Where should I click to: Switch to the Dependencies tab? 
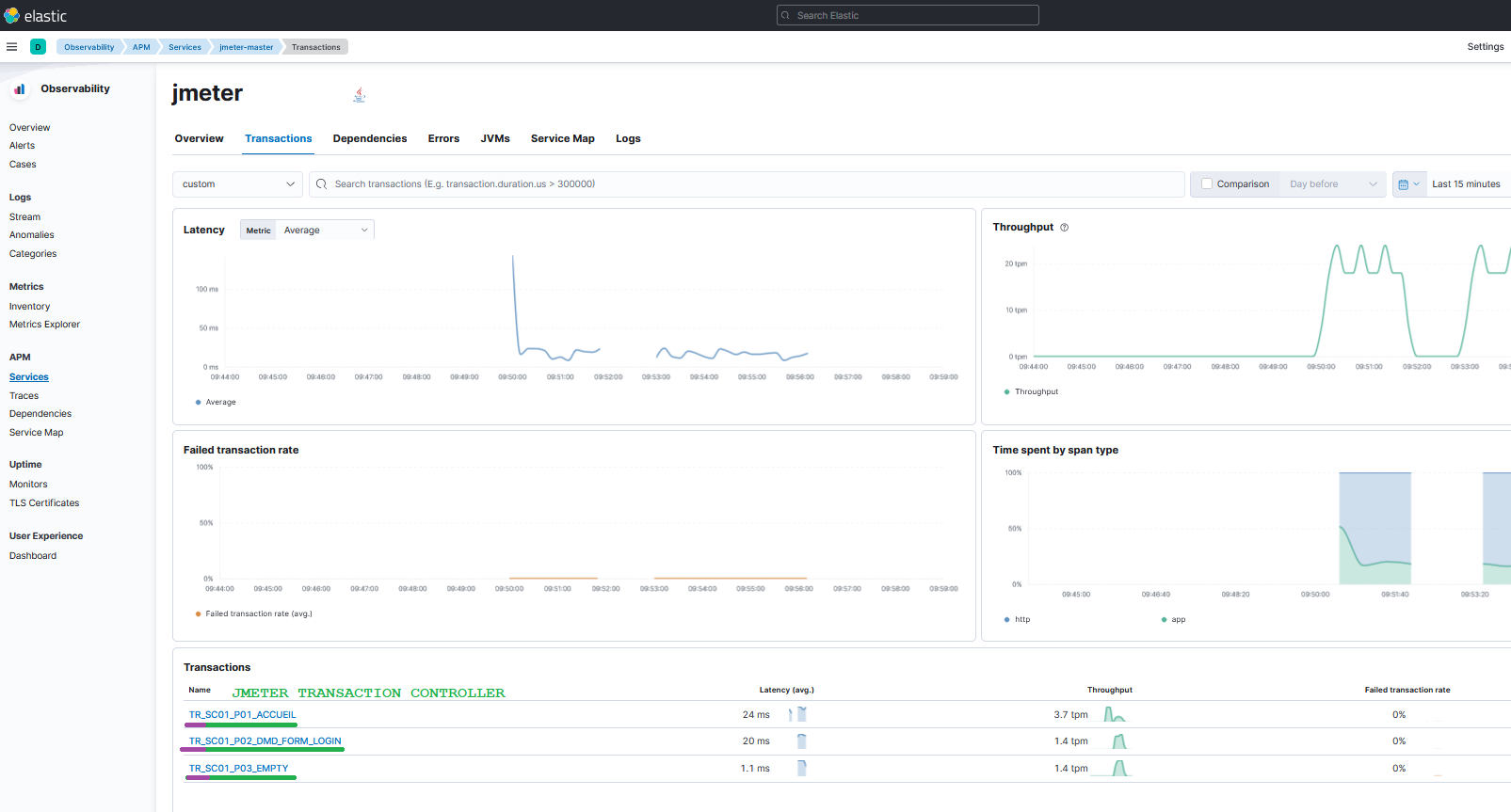[x=370, y=139]
